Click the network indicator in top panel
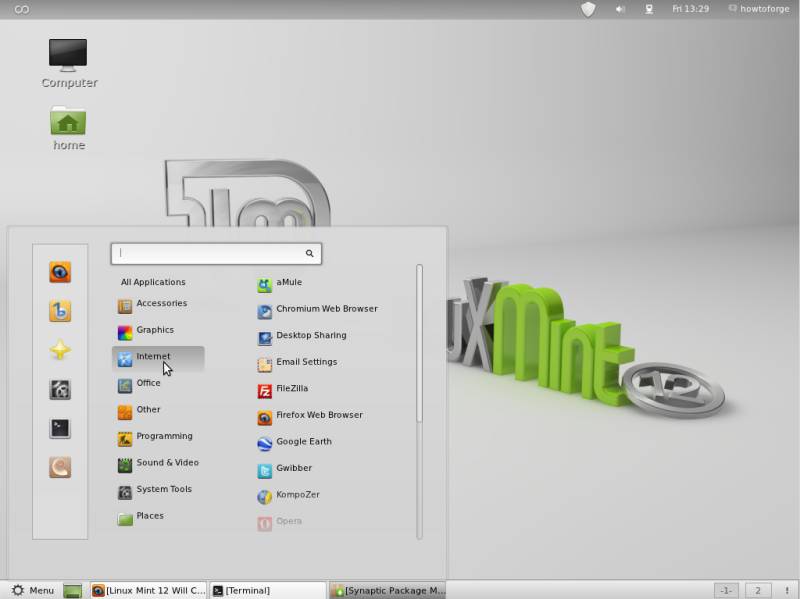 649,9
